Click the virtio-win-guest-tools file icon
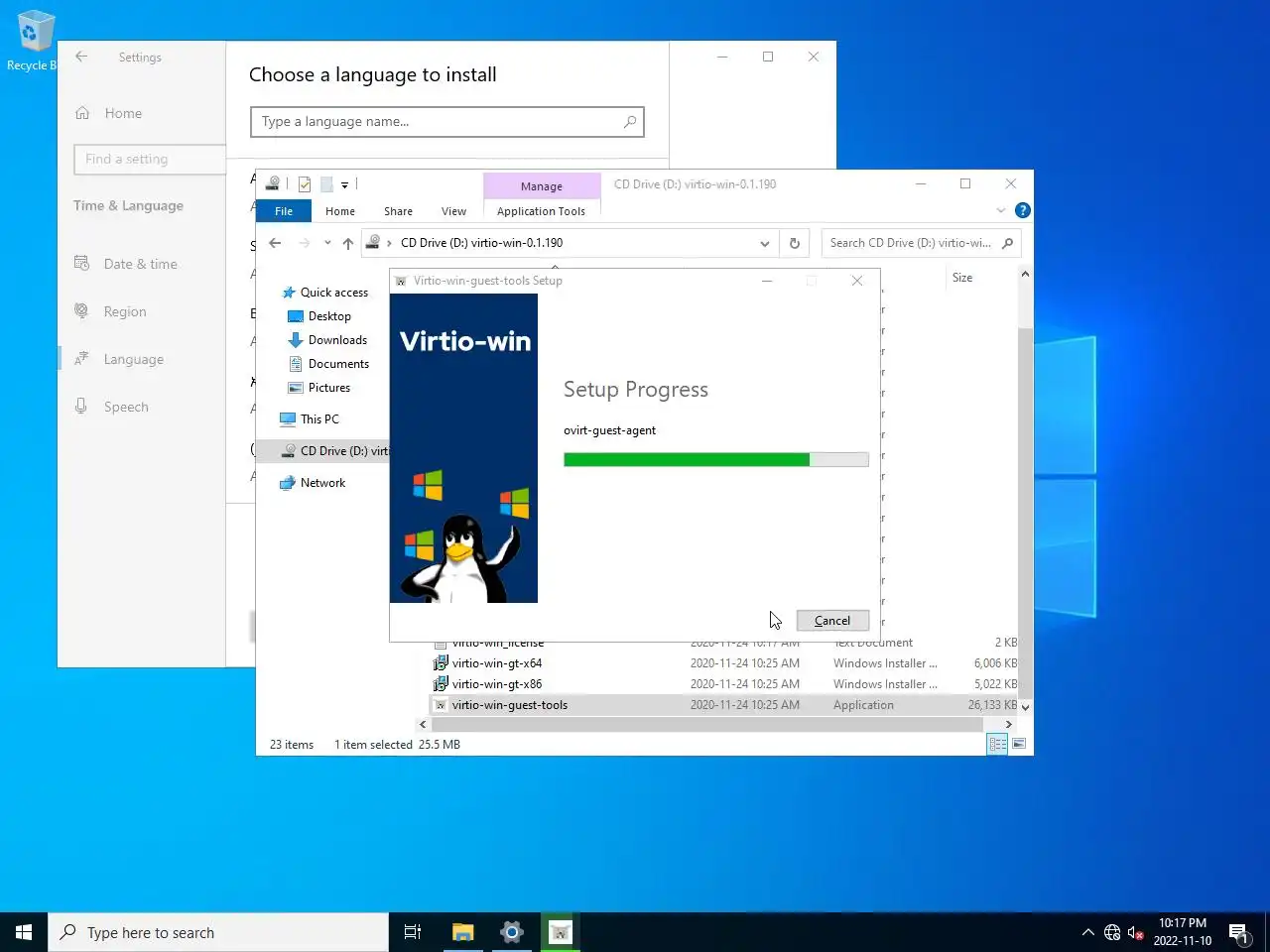Viewport: 1270px width, 952px height. [x=441, y=705]
